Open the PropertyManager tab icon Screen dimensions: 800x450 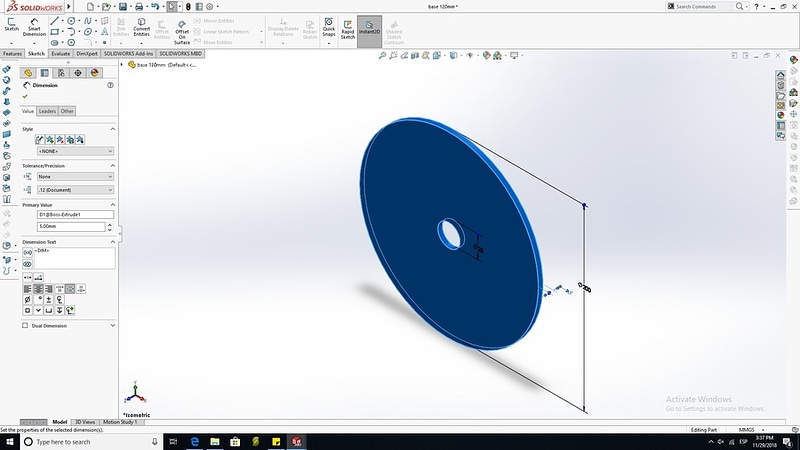click(x=45, y=73)
